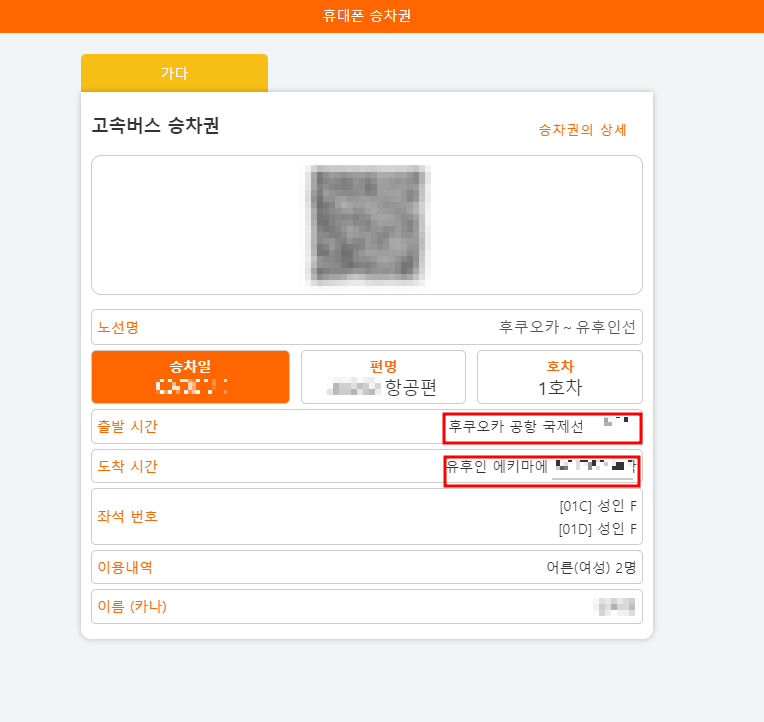Click the 좌석 번호 label
This screenshot has height=722, width=764.
(x=127, y=516)
